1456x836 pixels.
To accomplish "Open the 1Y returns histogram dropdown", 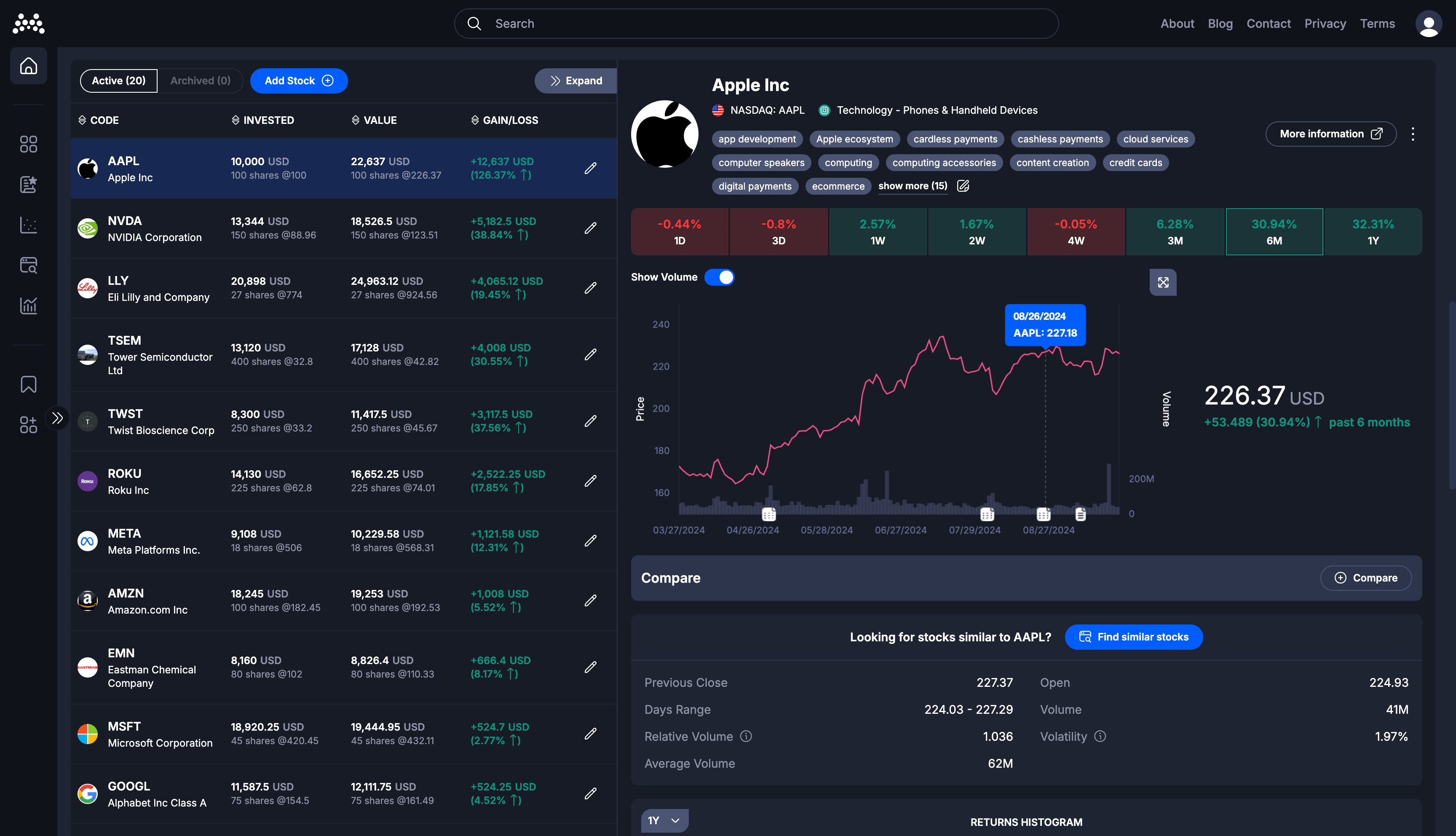I will click(x=664, y=820).
